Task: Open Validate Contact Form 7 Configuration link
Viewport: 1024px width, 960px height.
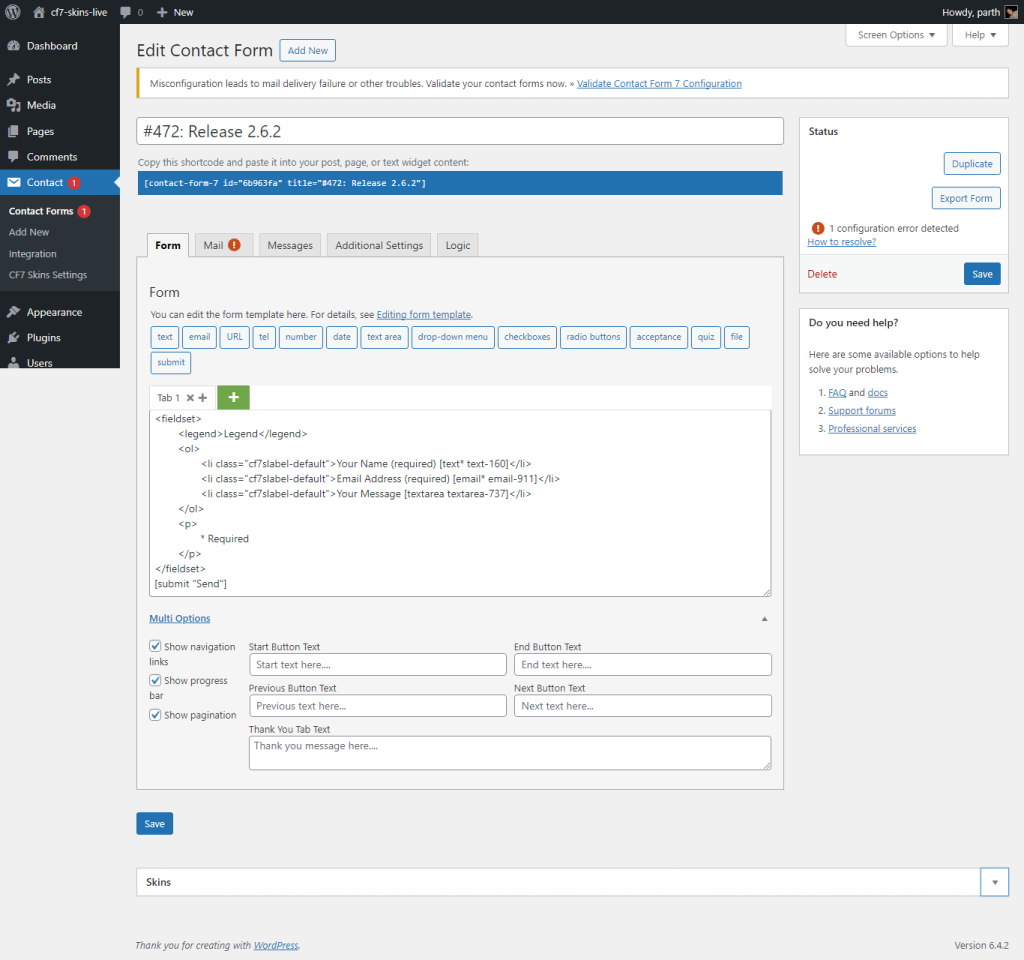Action: pos(659,83)
